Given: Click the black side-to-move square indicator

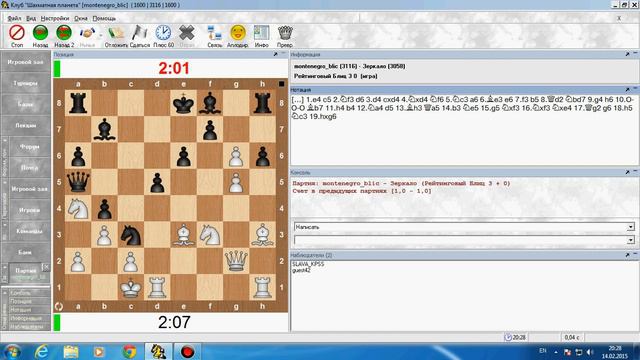Looking at the screenshot, I should [x=282, y=84].
